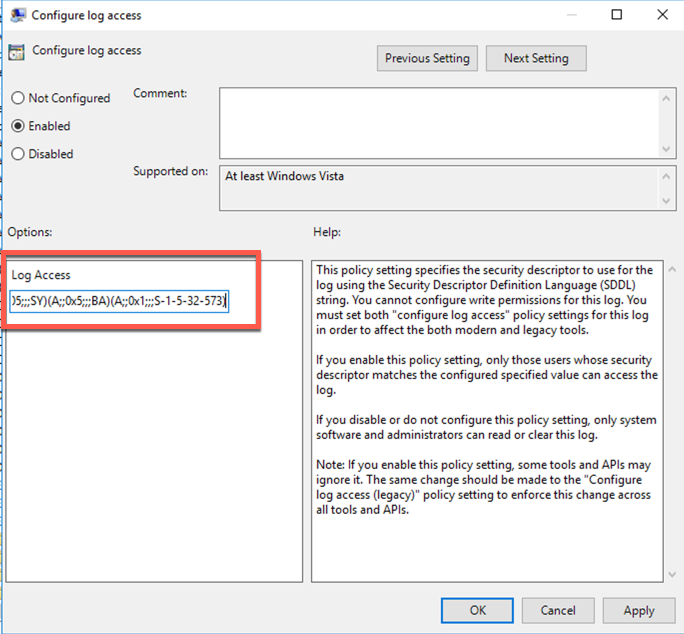The height and width of the screenshot is (634, 684).
Task: Click the title bar policy editor icon
Action: coord(17,15)
